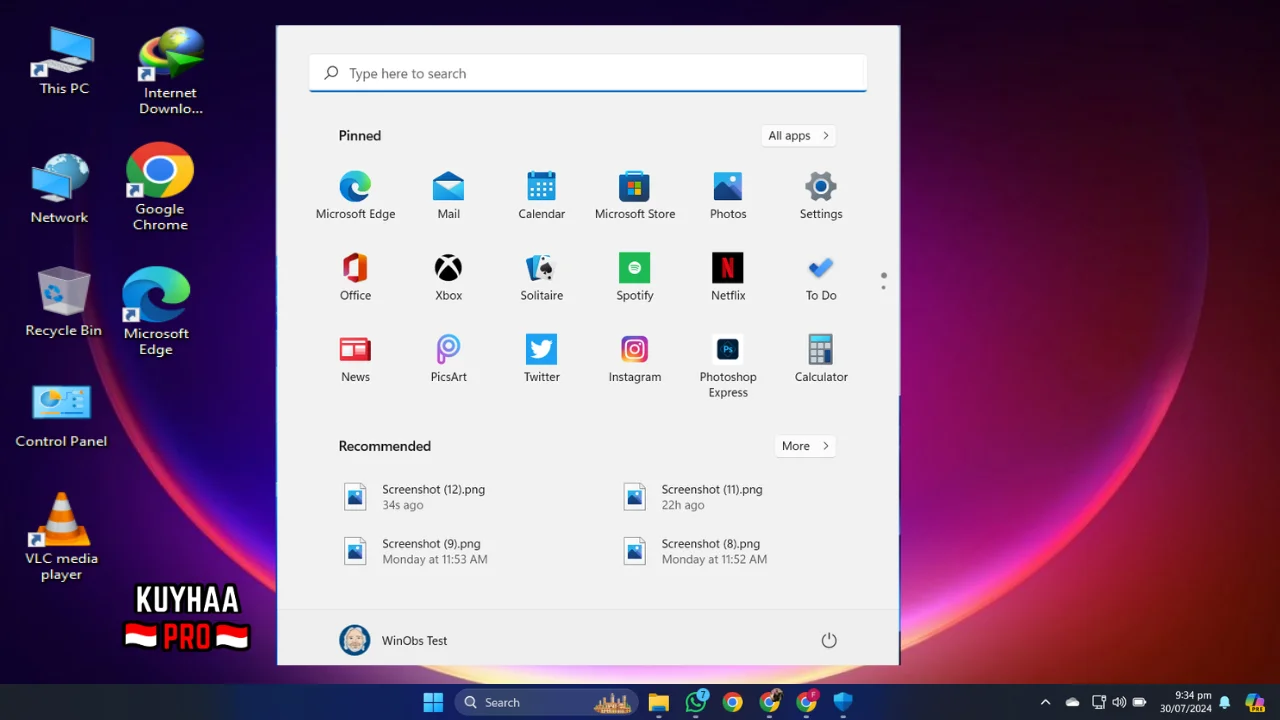
Task: Open the To Do app
Action: click(820, 277)
